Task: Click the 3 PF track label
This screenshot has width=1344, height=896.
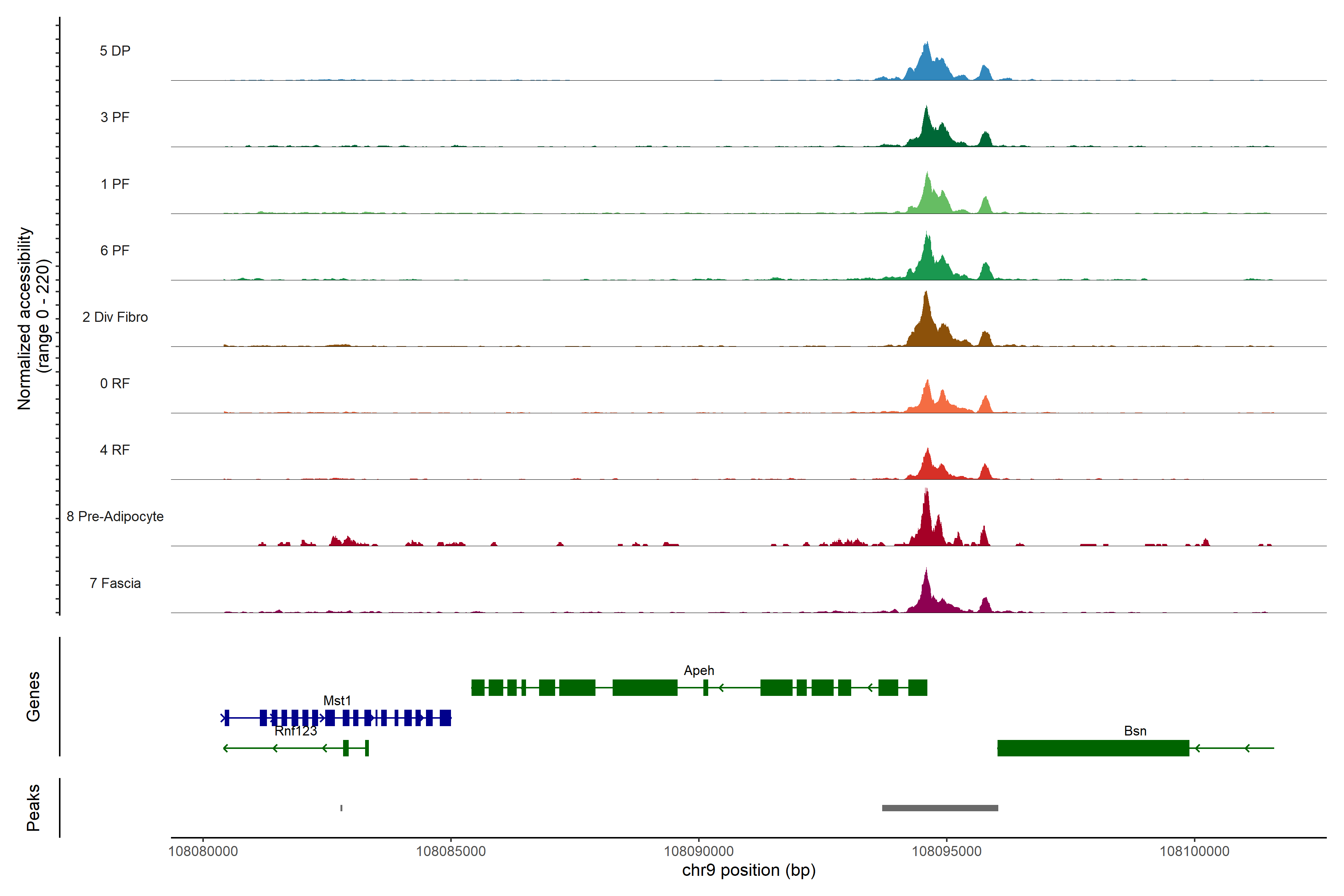Action: pos(115,117)
